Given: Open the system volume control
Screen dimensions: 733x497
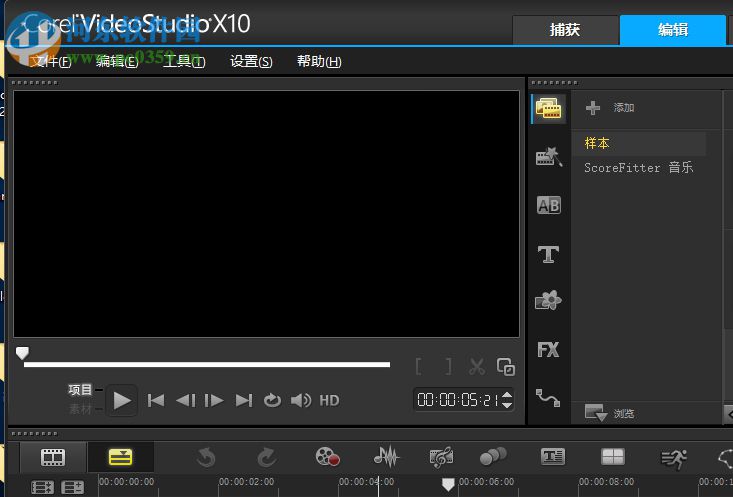Looking at the screenshot, I should (301, 401).
